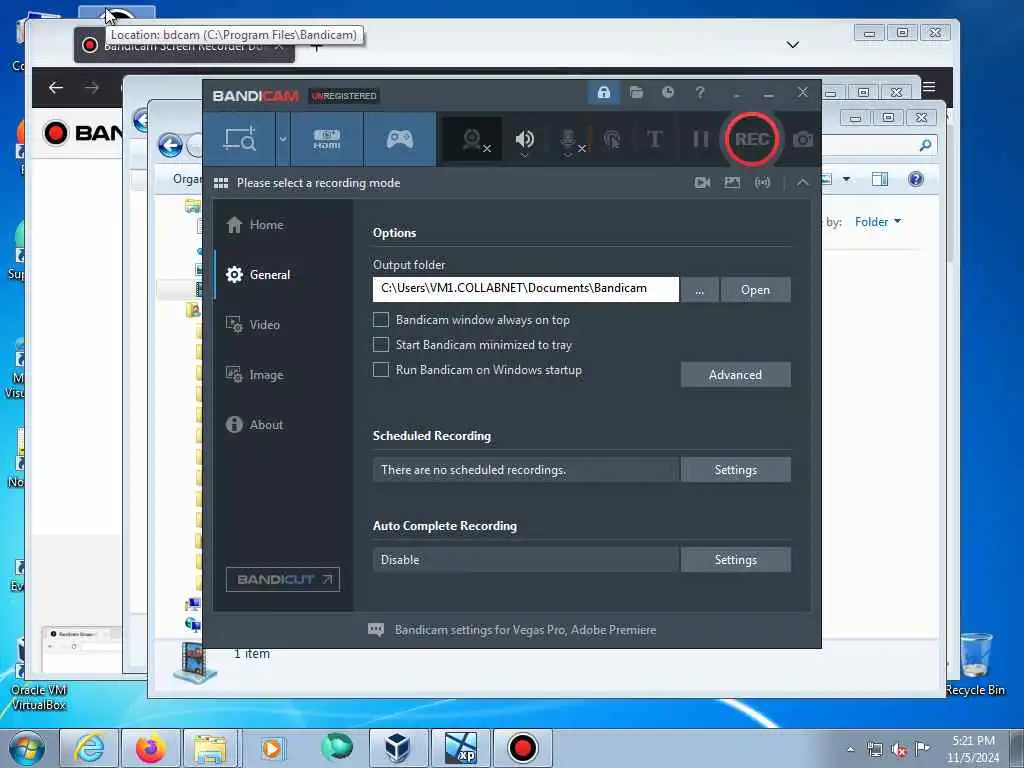1024x768 pixels.
Task: Enable Run Bandicam on Windows startup
Action: pyautogui.click(x=381, y=369)
